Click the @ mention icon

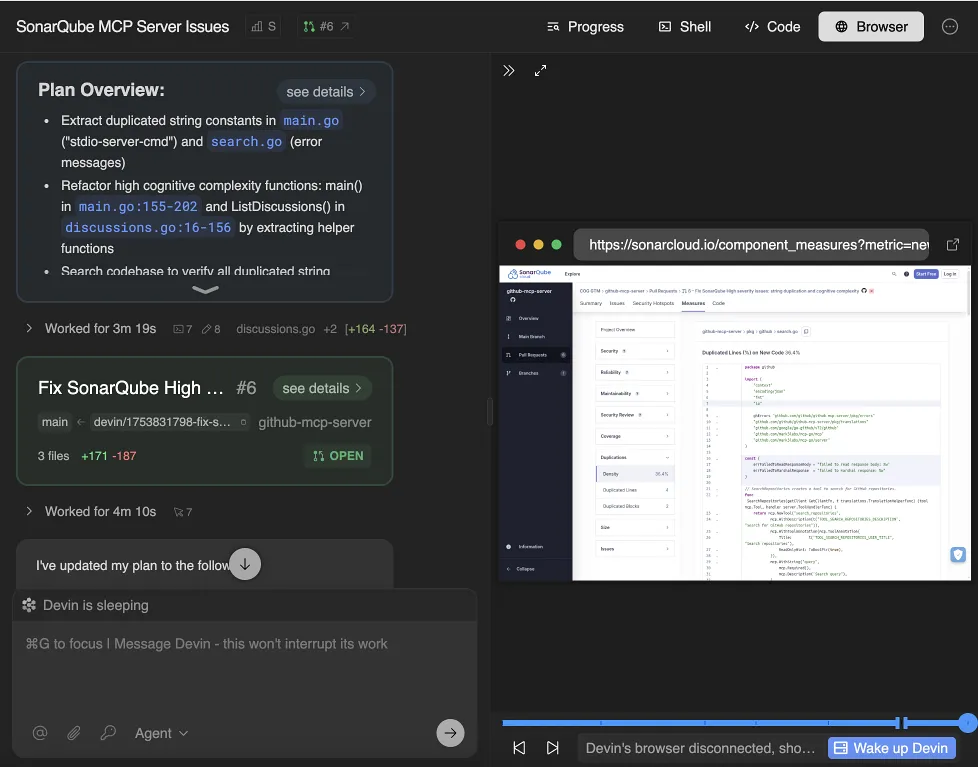40,733
